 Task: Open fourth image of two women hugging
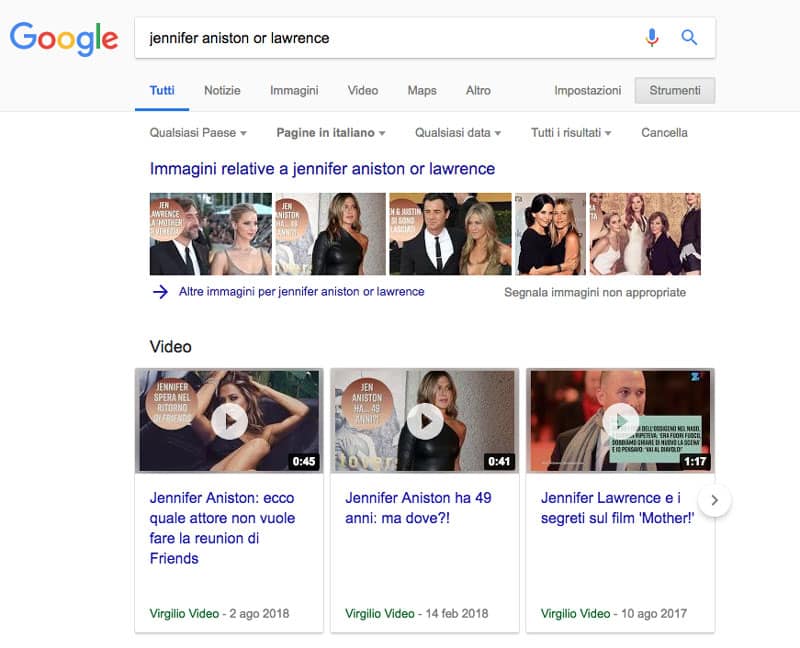[551, 234]
